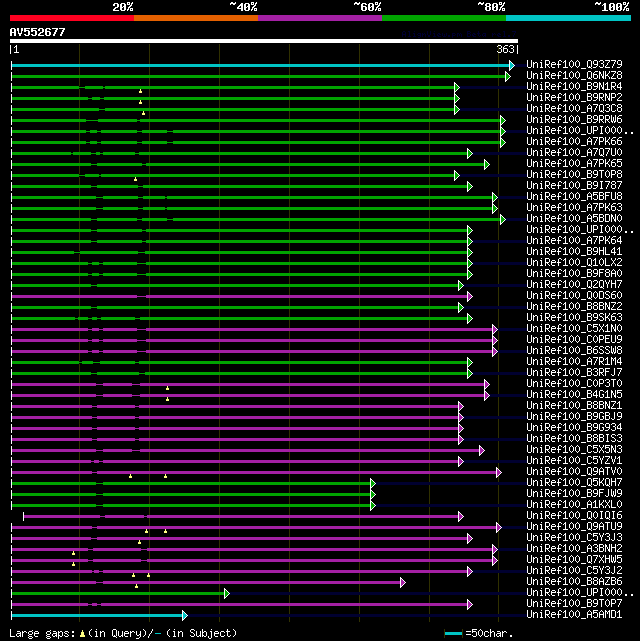Click the yellow gap marker under the B9RNP2 row
The width and height of the screenshot is (640, 641).
coord(140,102)
